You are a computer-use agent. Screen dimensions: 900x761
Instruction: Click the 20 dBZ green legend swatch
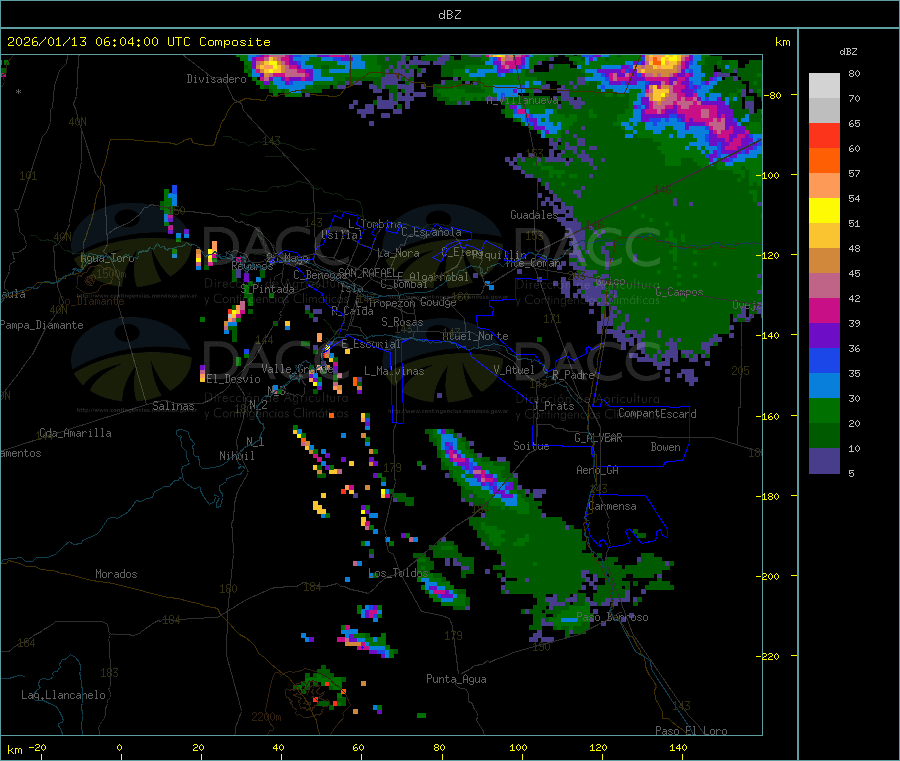click(824, 410)
